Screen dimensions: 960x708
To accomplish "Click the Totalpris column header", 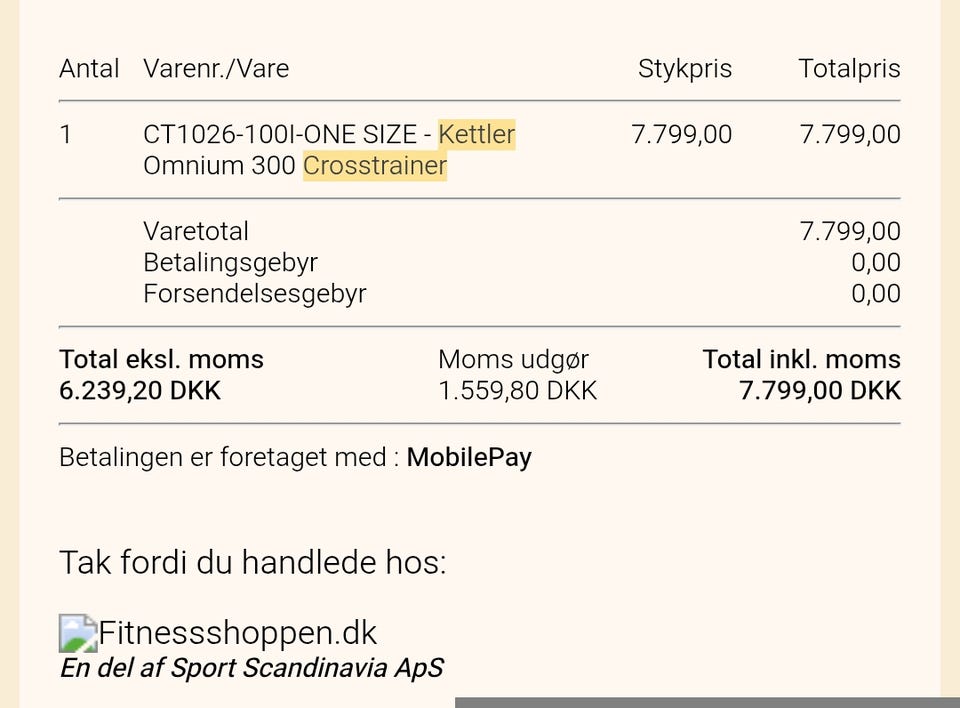I will pyautogui.click(x=849, y=69).
